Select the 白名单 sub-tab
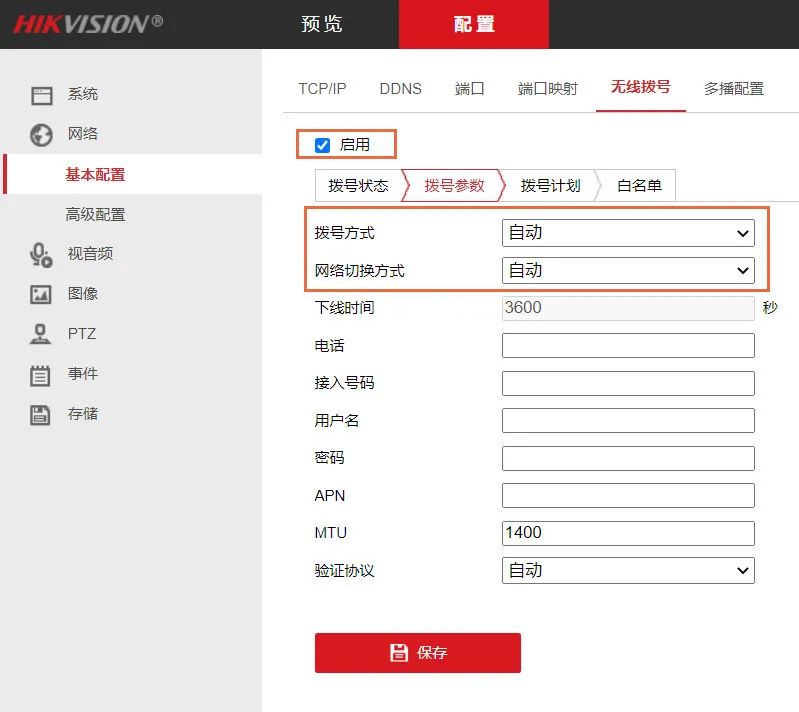The width and height of the screenshot is (799, 712). tap(639, 185)
